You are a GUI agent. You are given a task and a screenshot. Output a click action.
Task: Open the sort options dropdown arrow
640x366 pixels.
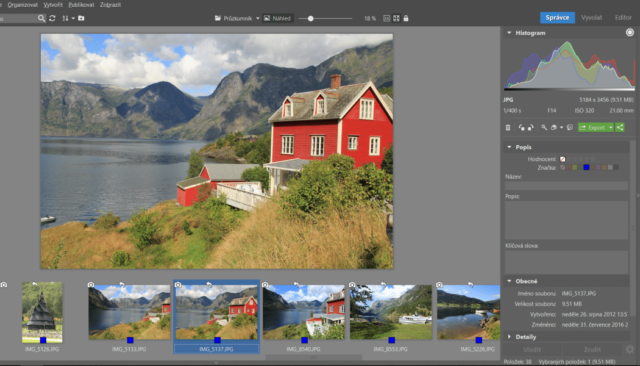coord(73,18)
